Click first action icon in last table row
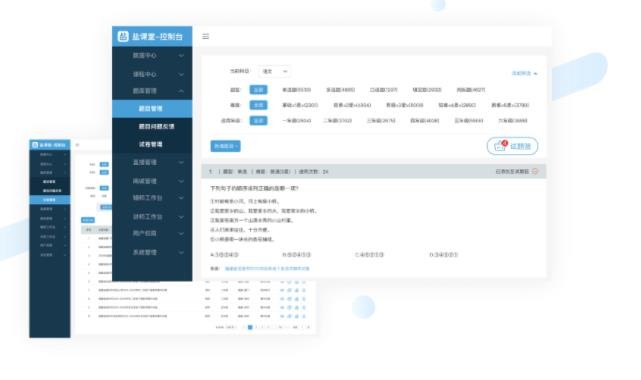The image size is (641, 380). (282, 316)
